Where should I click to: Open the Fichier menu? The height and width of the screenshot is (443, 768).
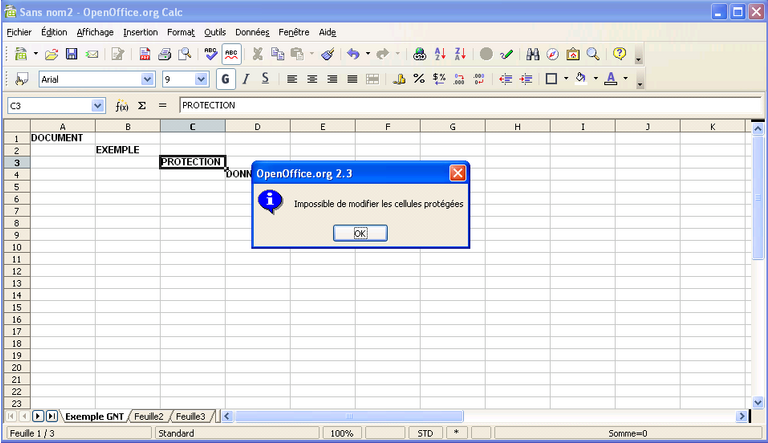pos(19,32)
